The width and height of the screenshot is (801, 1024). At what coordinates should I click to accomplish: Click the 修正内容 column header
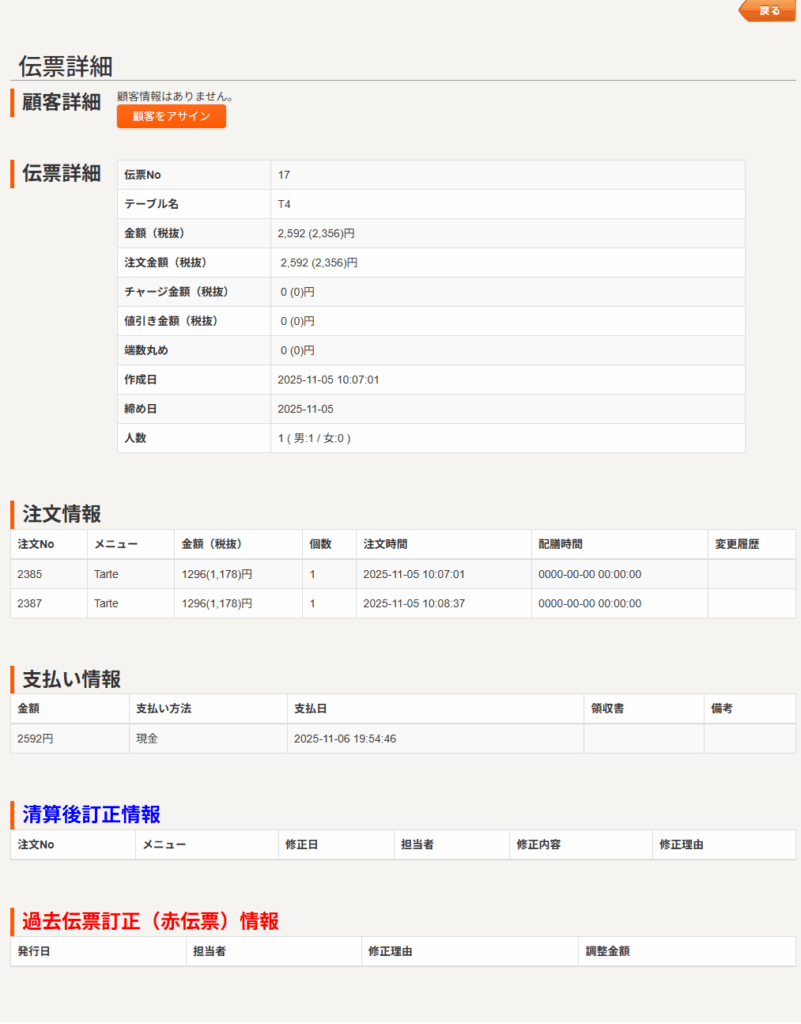point(538,844)
